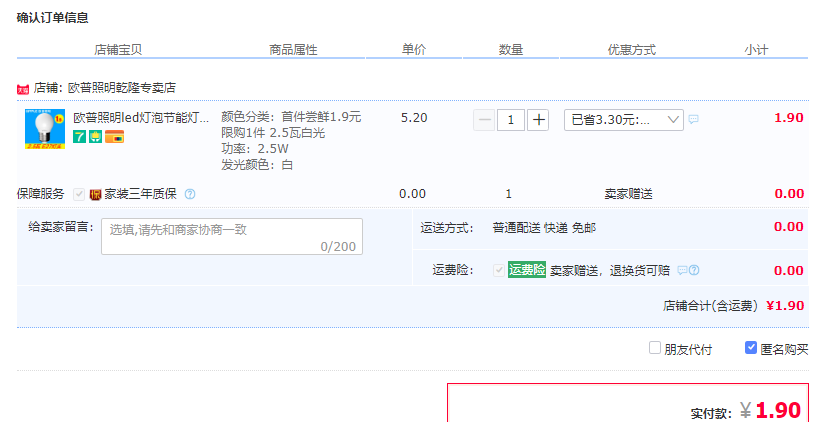The image size is (820, 422).
Task: Click the 颜色分类：首件尝鲜1.9元 text
Action: pos(291,117)
